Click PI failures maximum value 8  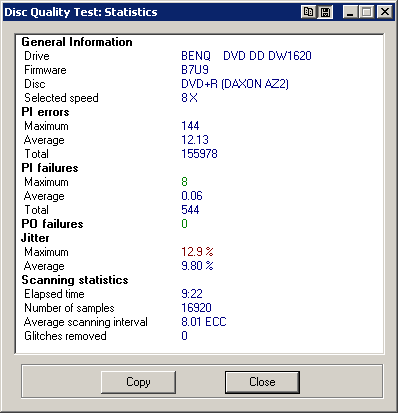(x=184, y=182)
